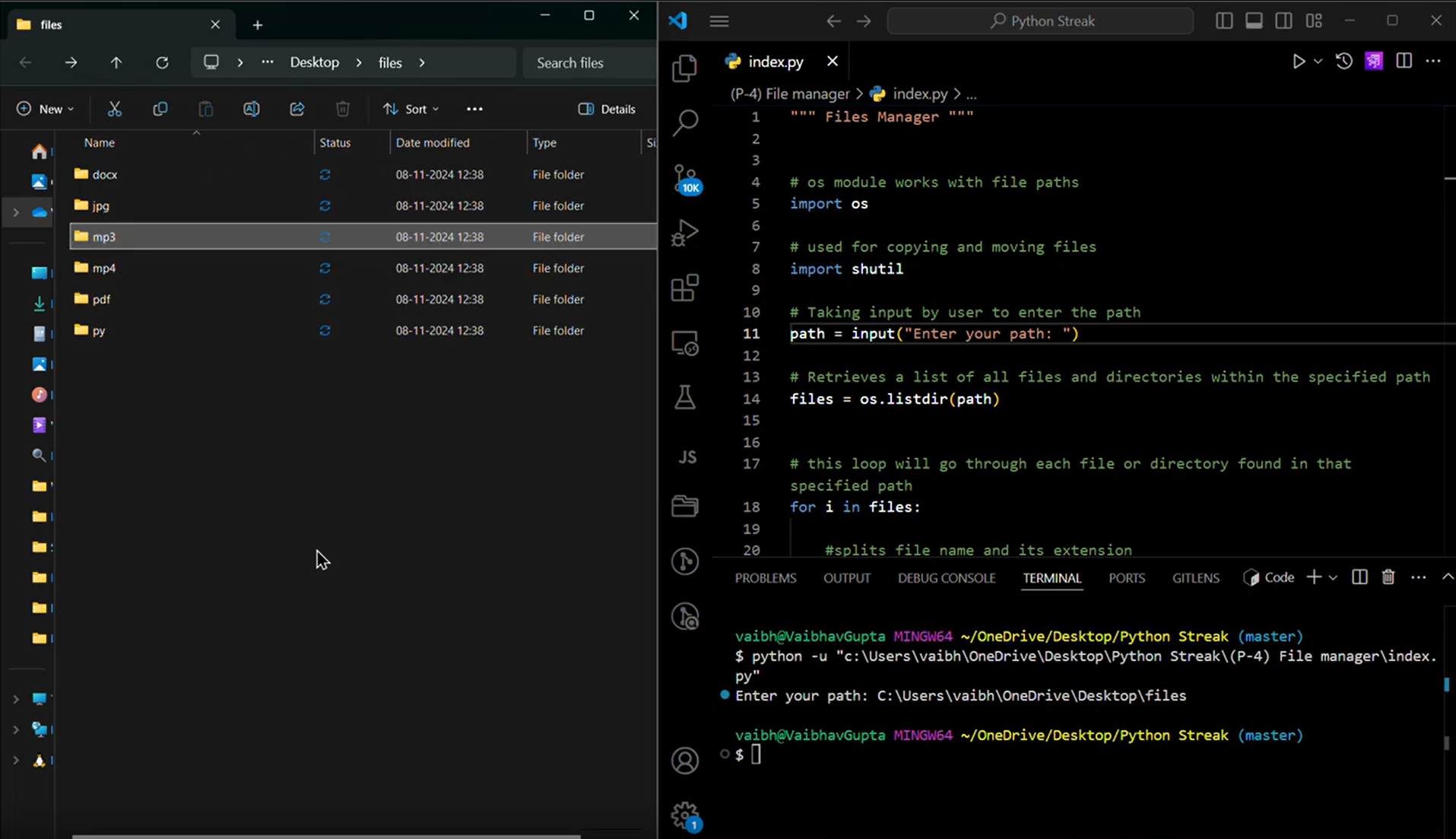Image resolution: width=1456 pixels, height=839 pixels.
Task: Open the folder icon in activity bar
Action: (x=685, y=506)
